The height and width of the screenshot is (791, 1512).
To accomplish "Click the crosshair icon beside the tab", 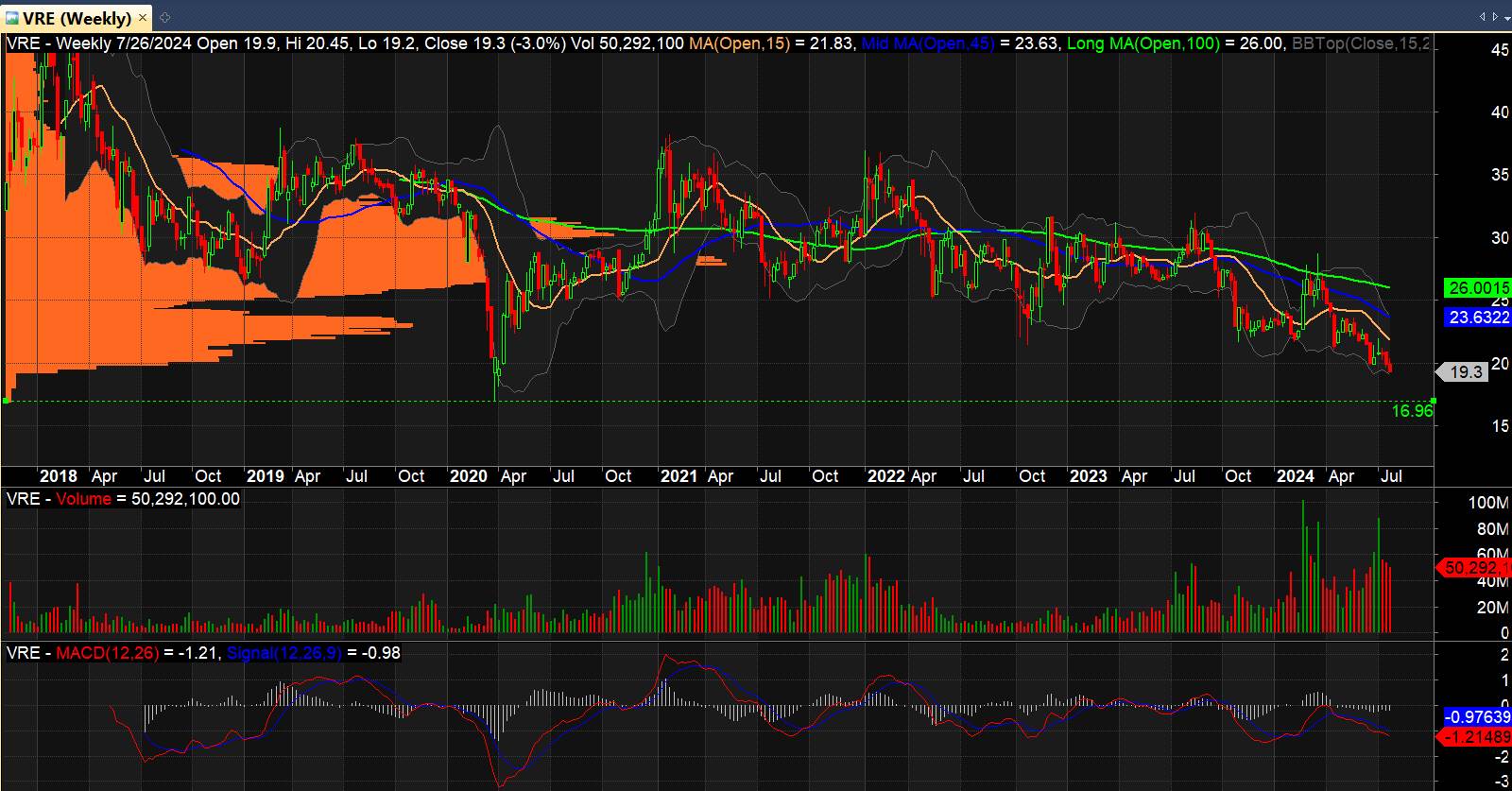I will click(165, 18).
